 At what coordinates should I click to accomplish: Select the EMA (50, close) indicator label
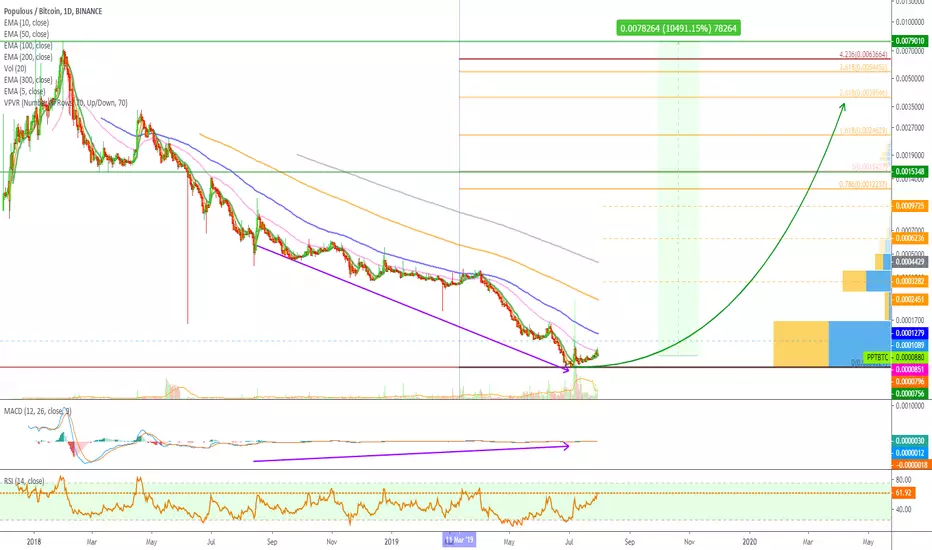tap(26, 34)
